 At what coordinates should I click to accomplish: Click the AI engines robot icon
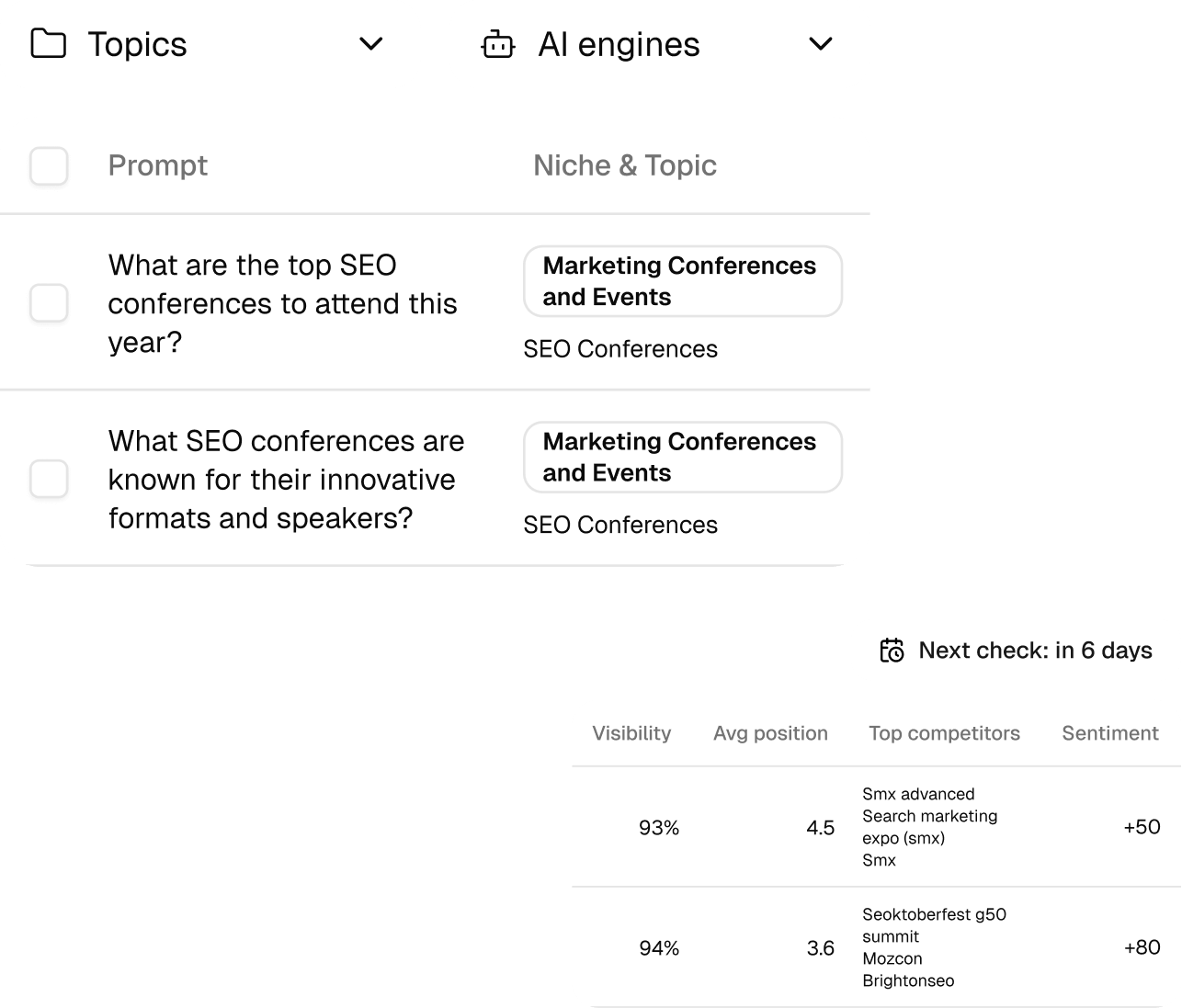pyautogui.click(x=498, y=44)
